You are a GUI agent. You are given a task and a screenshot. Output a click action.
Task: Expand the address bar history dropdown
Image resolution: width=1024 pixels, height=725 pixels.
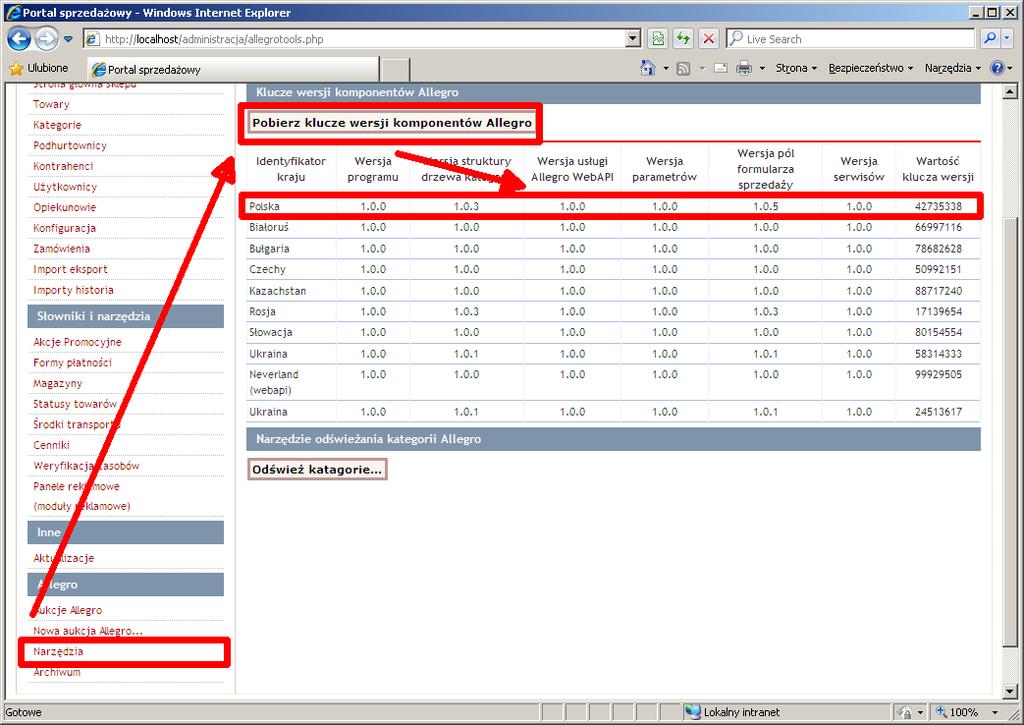[633, 39]
